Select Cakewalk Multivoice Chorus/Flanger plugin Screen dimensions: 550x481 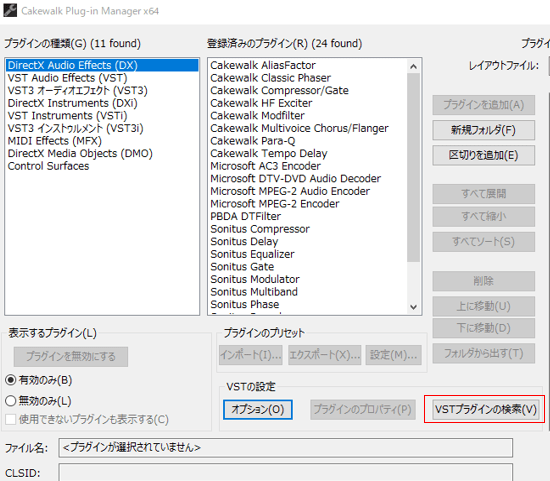(308, 128)
